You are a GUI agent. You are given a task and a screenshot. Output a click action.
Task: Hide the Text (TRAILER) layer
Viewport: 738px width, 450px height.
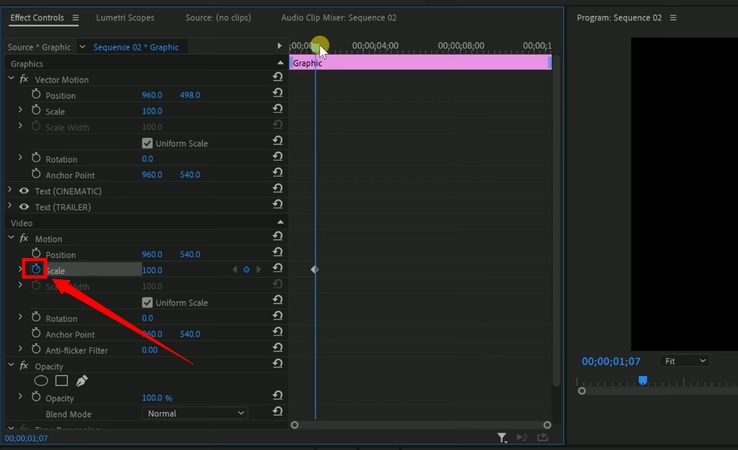[24, 207]
